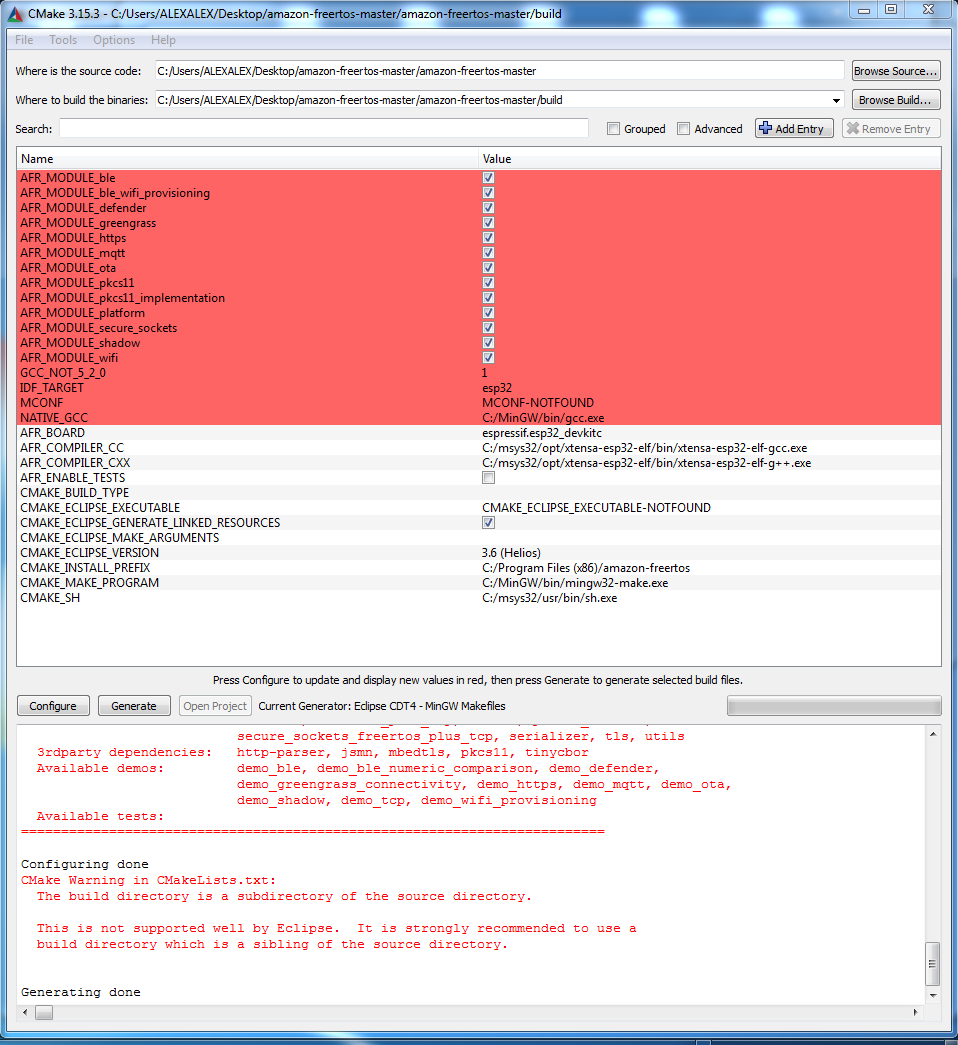Uncheck AFR_MODULE_defender checkbox

click(x=489, y=208)
